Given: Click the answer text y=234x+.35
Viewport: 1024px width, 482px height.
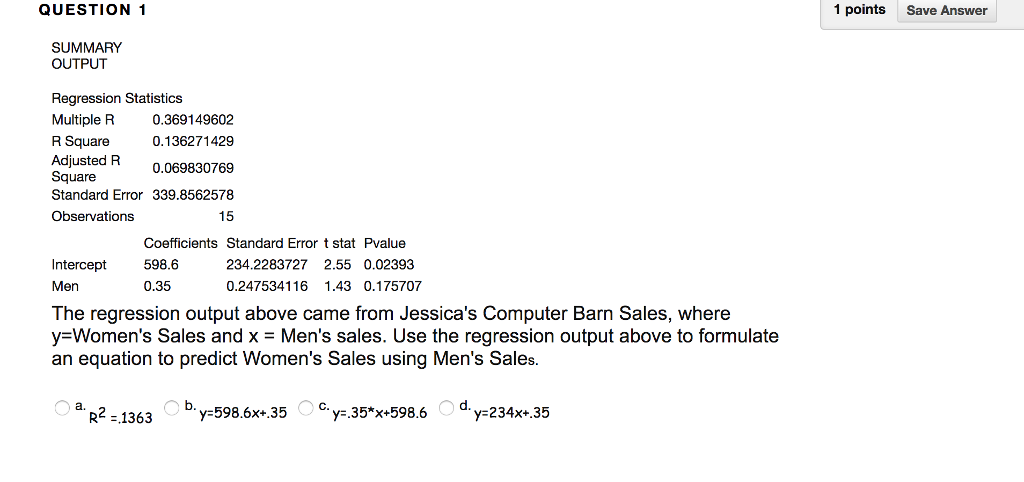Looking at the screenshot, I should [x=512, y=413].
